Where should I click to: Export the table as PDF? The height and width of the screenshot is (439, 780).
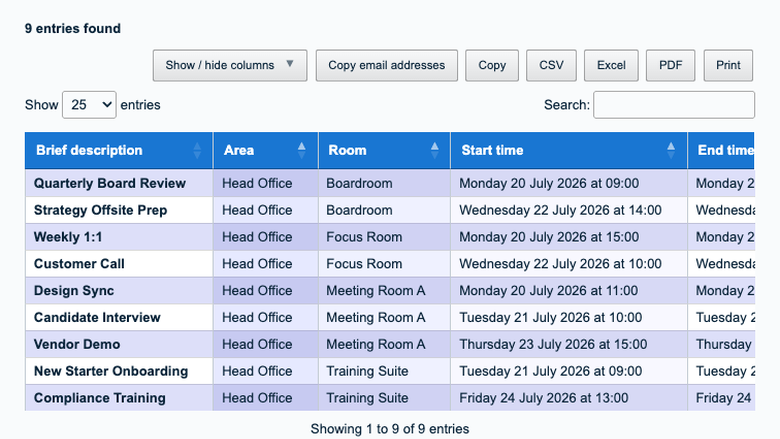(670, 65)
